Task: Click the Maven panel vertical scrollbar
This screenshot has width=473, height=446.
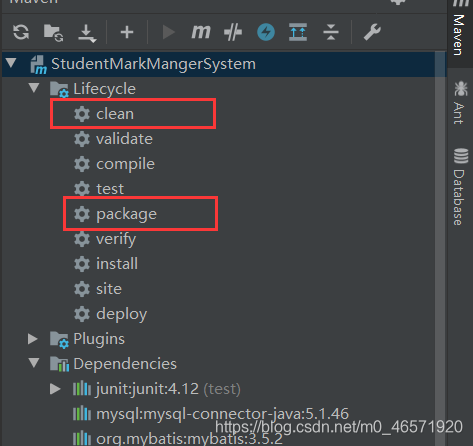Action: tap(440, 248)
